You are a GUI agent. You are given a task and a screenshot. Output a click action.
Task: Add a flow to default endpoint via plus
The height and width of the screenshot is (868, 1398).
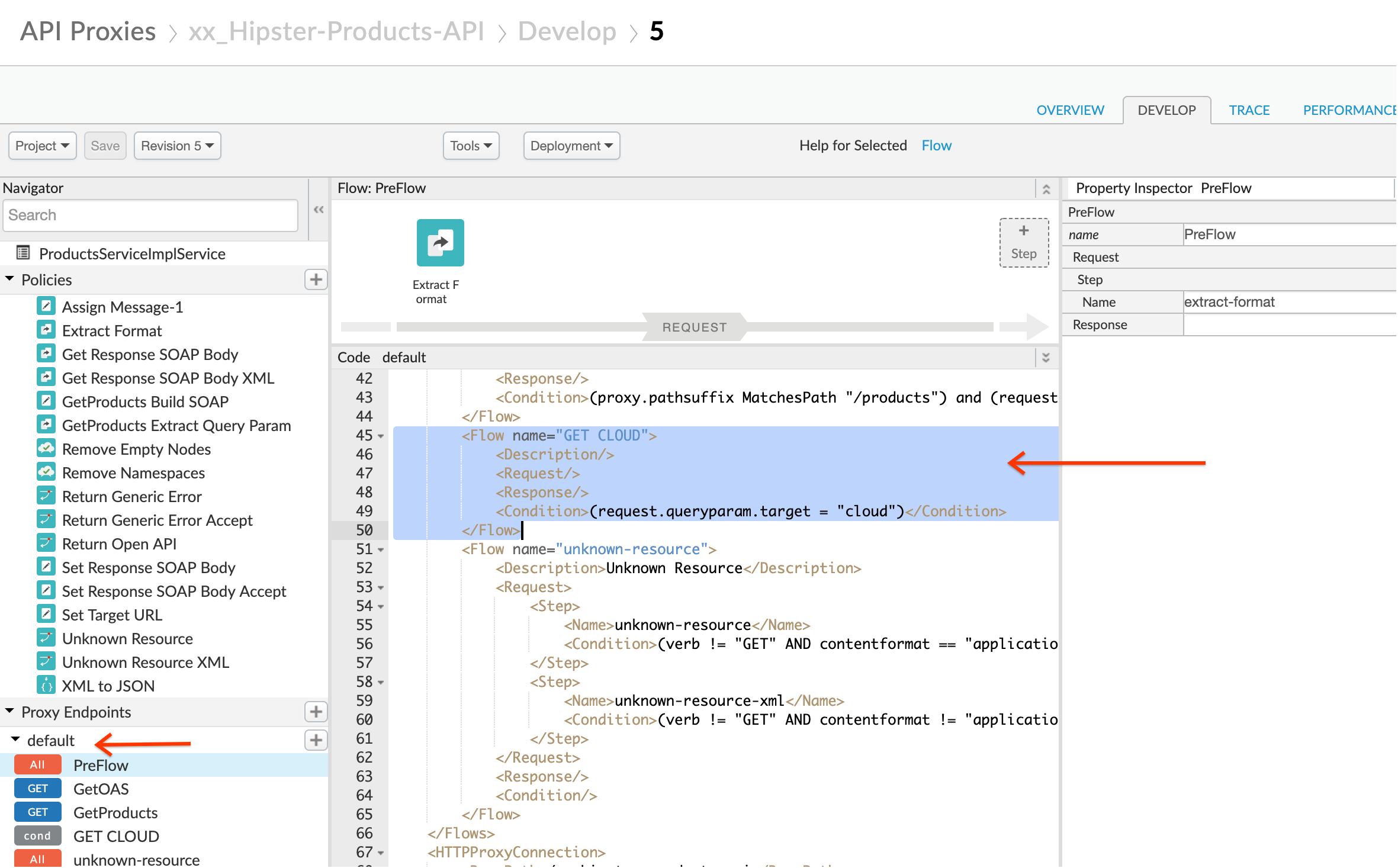pyautogui.click(x=316, y=740)
